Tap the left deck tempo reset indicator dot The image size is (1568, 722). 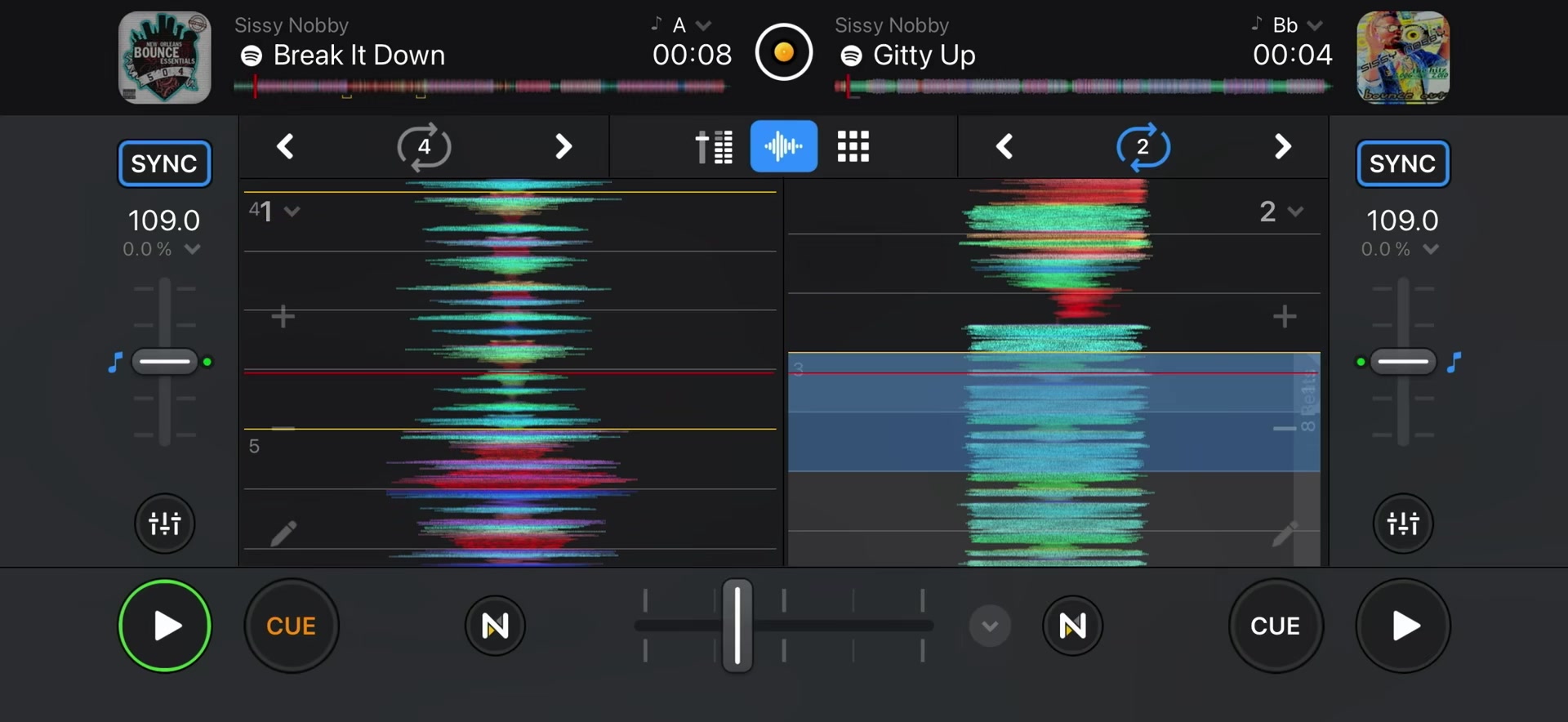pyautogui.click(x=207, y=362)
